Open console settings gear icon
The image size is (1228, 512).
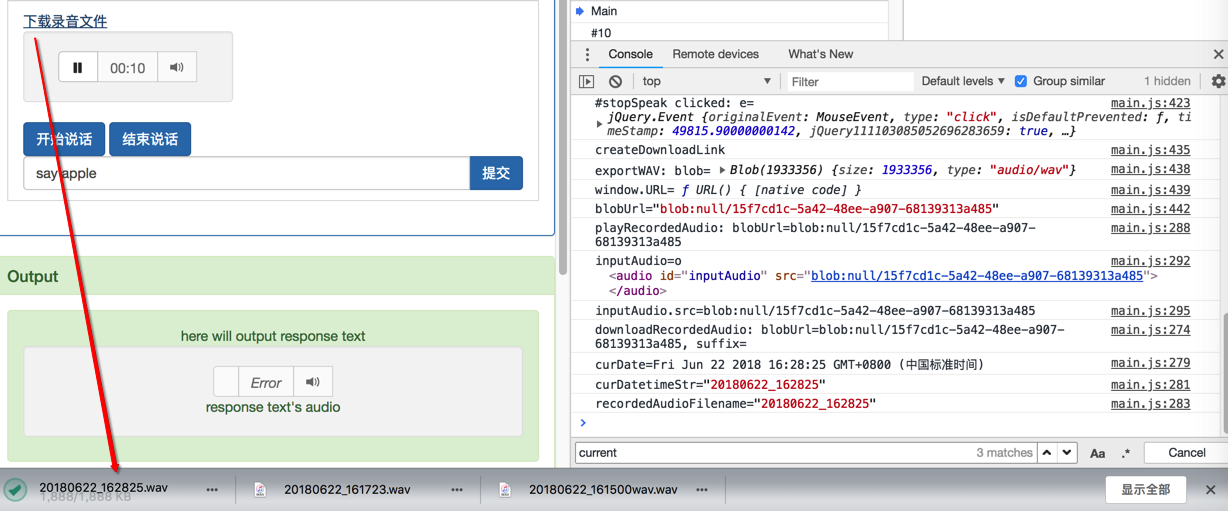pyautogui.click(x=1218, y=81)
